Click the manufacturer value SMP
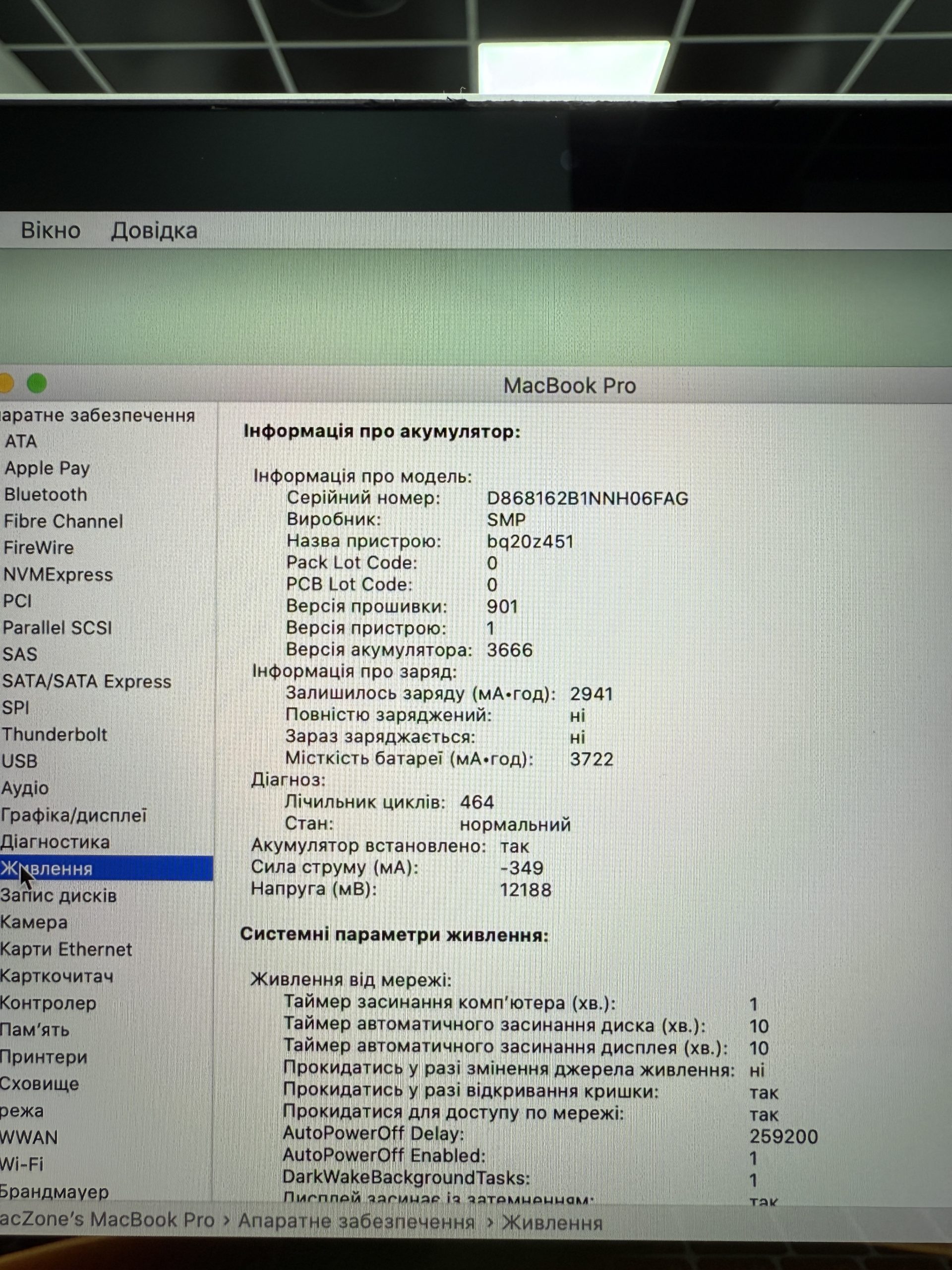 pos(506,520)
